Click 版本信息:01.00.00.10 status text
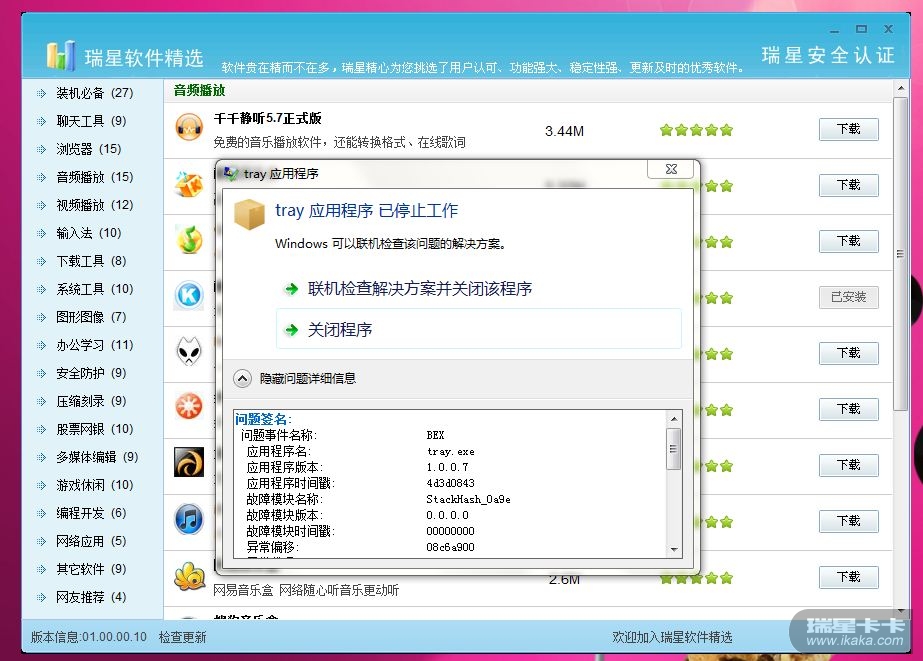 pos(88,637)
